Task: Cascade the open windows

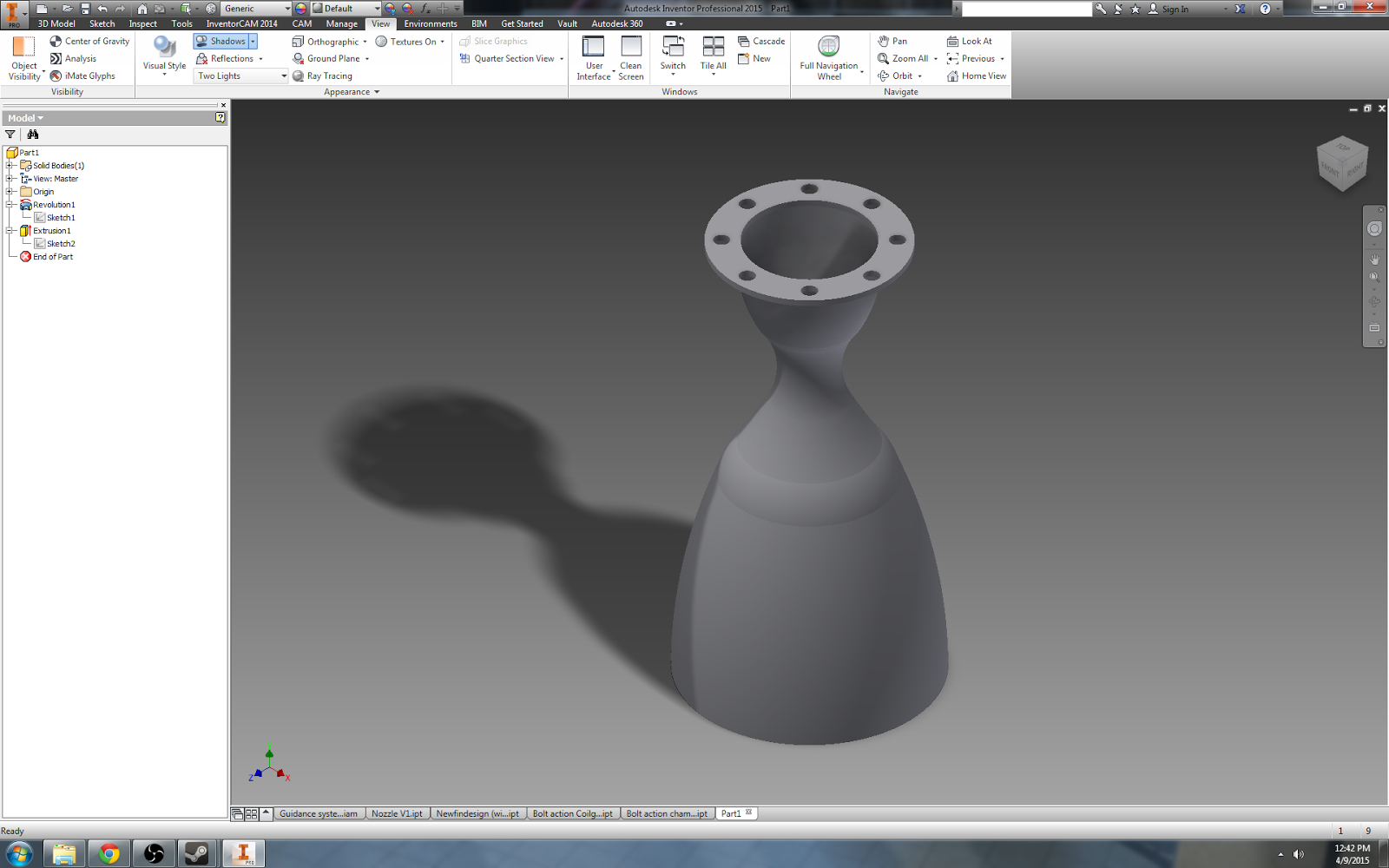Action: coord(761,41)
